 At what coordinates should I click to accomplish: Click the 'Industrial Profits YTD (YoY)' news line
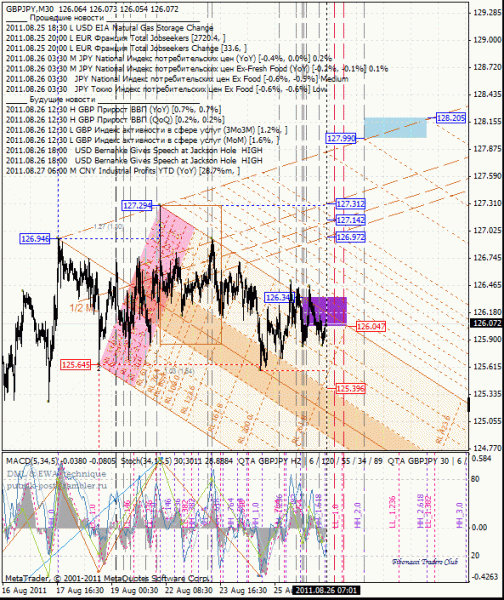click(x=123, y=171)
